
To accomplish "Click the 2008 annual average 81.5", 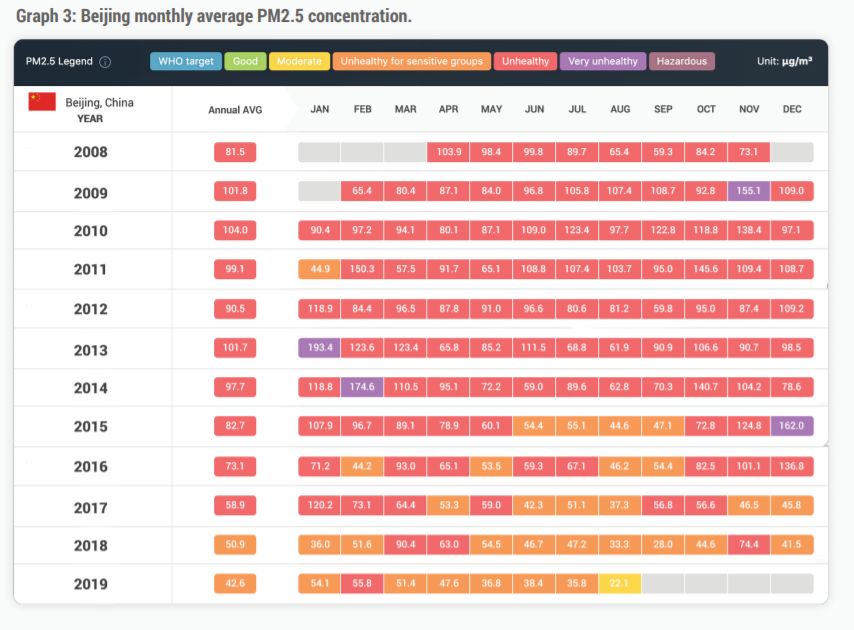I will pyautogui.click(x=235, y=152).
